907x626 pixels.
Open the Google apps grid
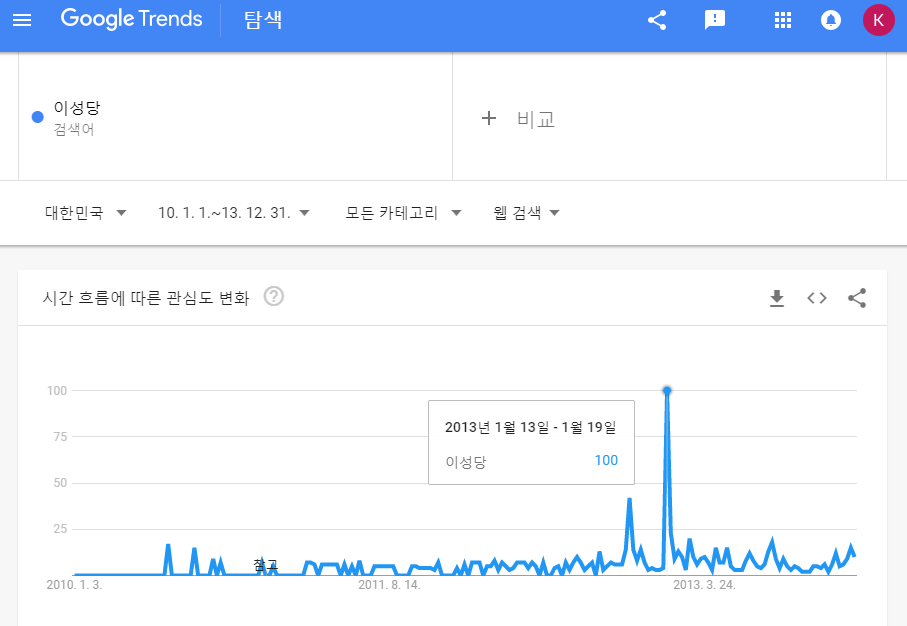(783, 20)
